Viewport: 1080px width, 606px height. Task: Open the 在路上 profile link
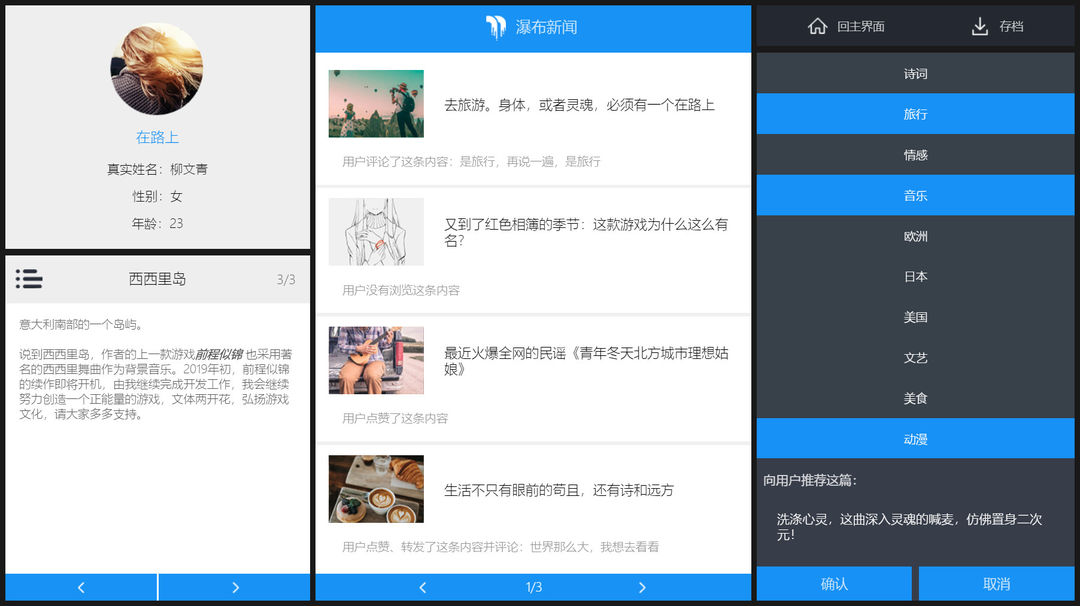[x=156, y=137]
